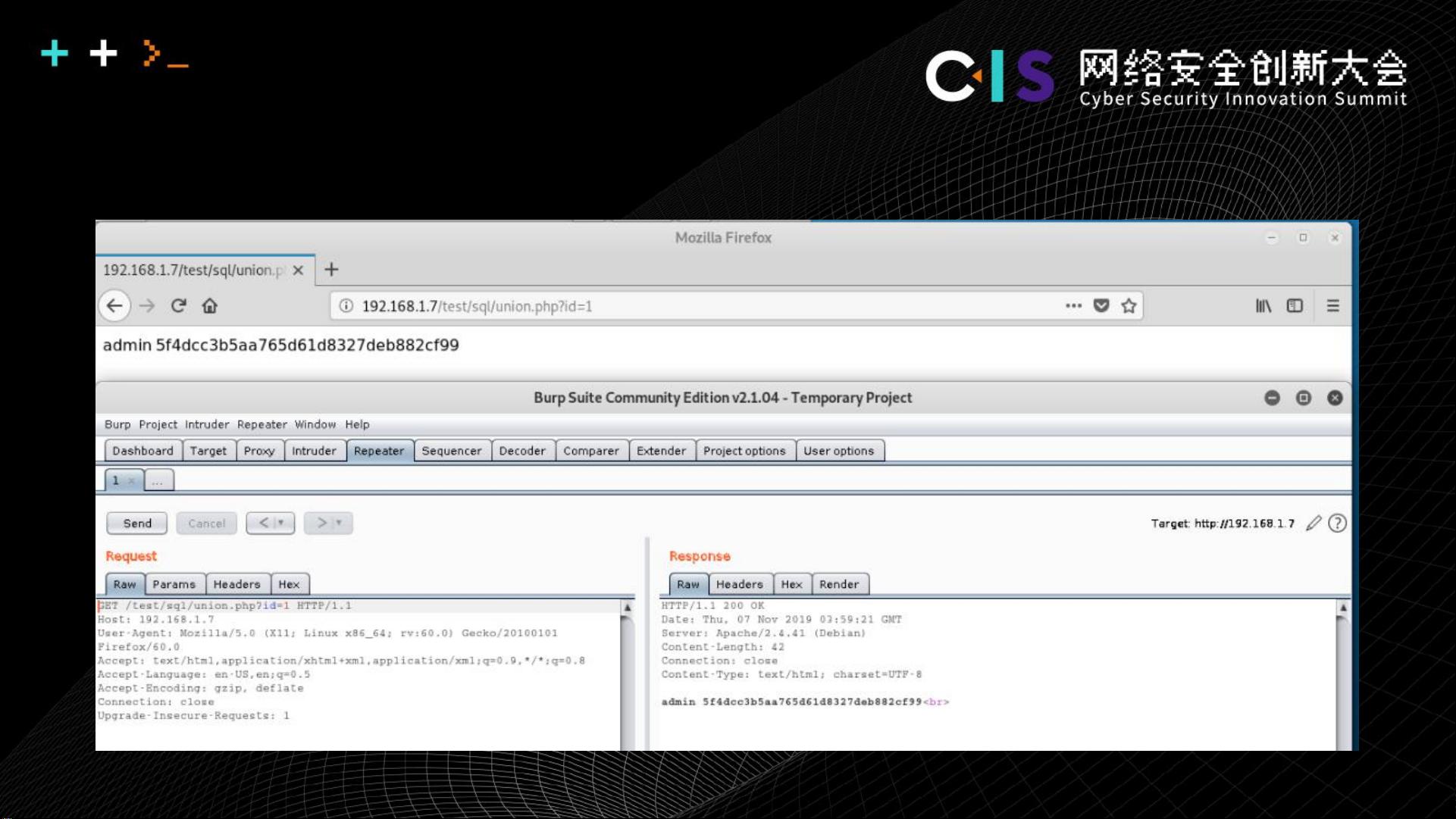Switch to Sequencer tab
Screen dimensions: 1456x819
pyautogui.click(x=452, y=451)
